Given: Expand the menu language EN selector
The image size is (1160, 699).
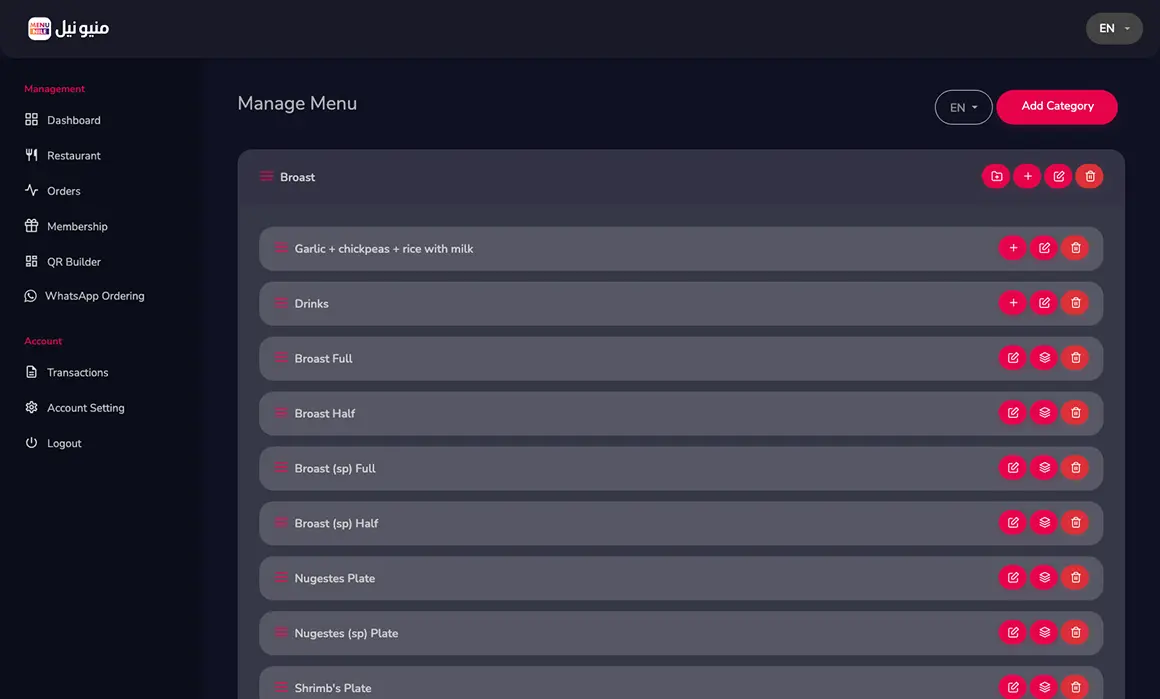Looking at the screenshot, I should (x=963, y=107).
